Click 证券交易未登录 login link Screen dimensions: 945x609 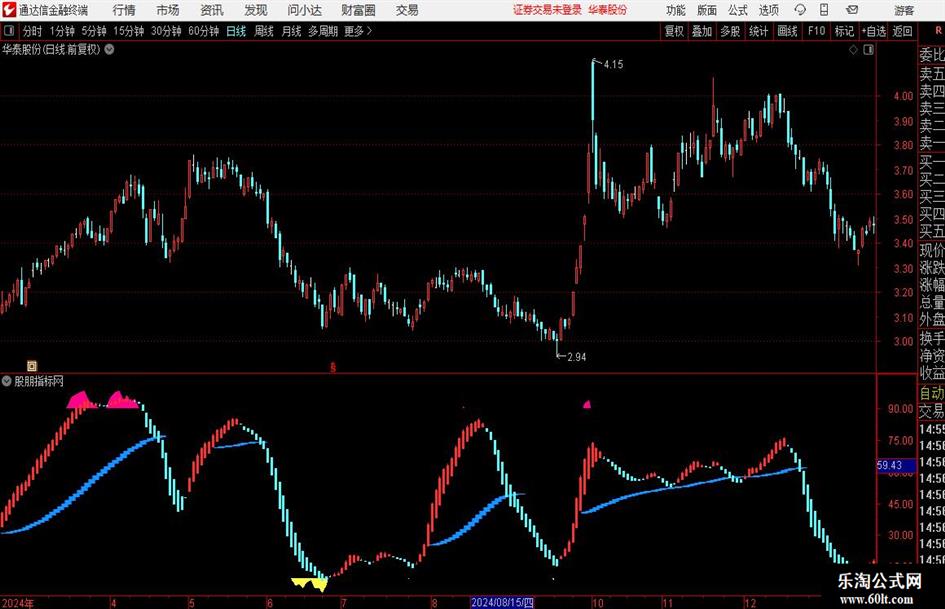click(x=547, y=10)
